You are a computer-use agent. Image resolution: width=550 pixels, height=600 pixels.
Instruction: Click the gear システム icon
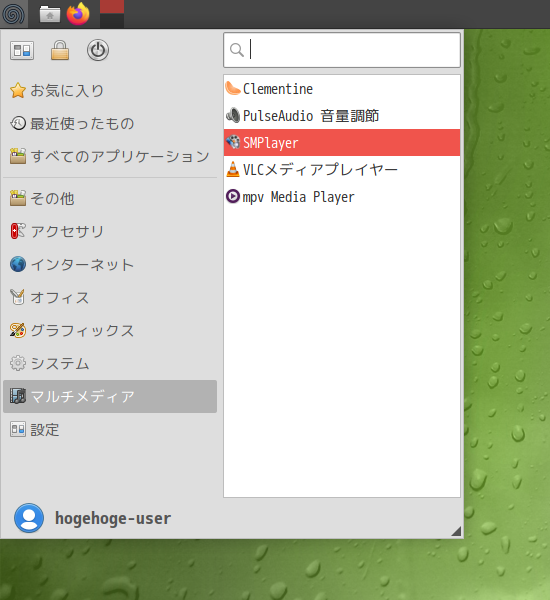pyautogui.click(x=18, y=363)
